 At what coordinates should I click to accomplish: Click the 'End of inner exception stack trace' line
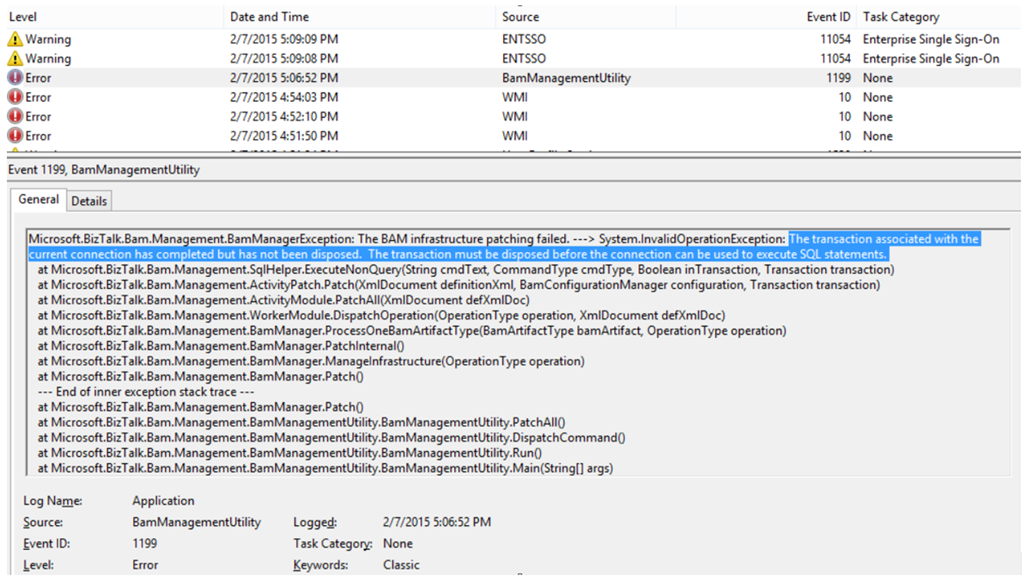pos(146,392)
